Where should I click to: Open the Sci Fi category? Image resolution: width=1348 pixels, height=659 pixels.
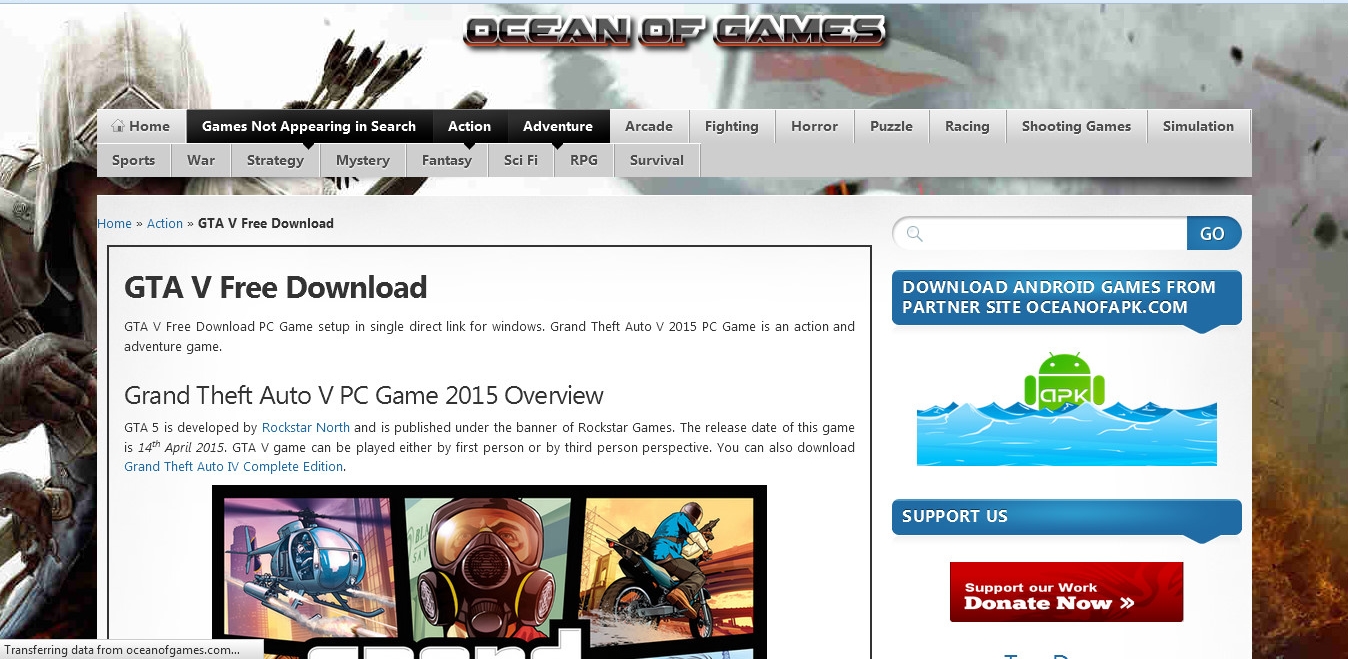520,160
